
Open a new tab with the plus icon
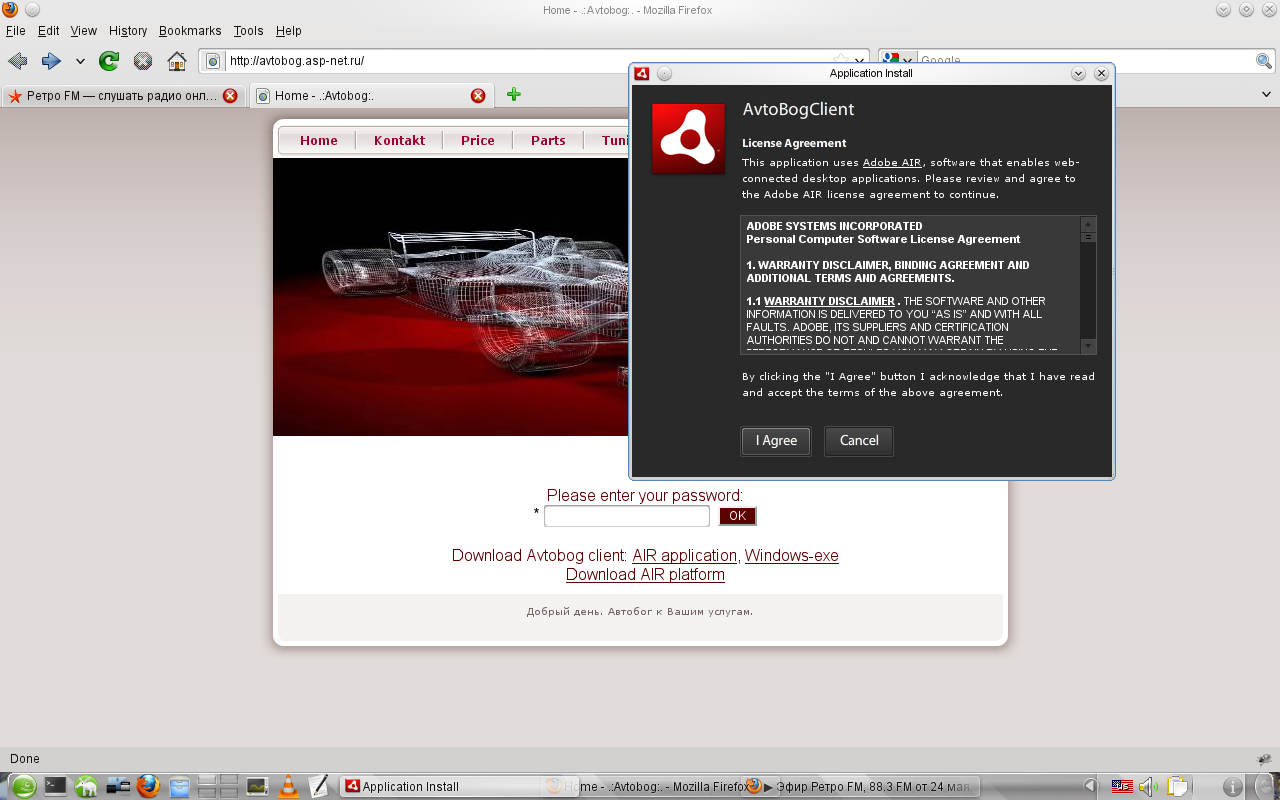coord(513,94)
